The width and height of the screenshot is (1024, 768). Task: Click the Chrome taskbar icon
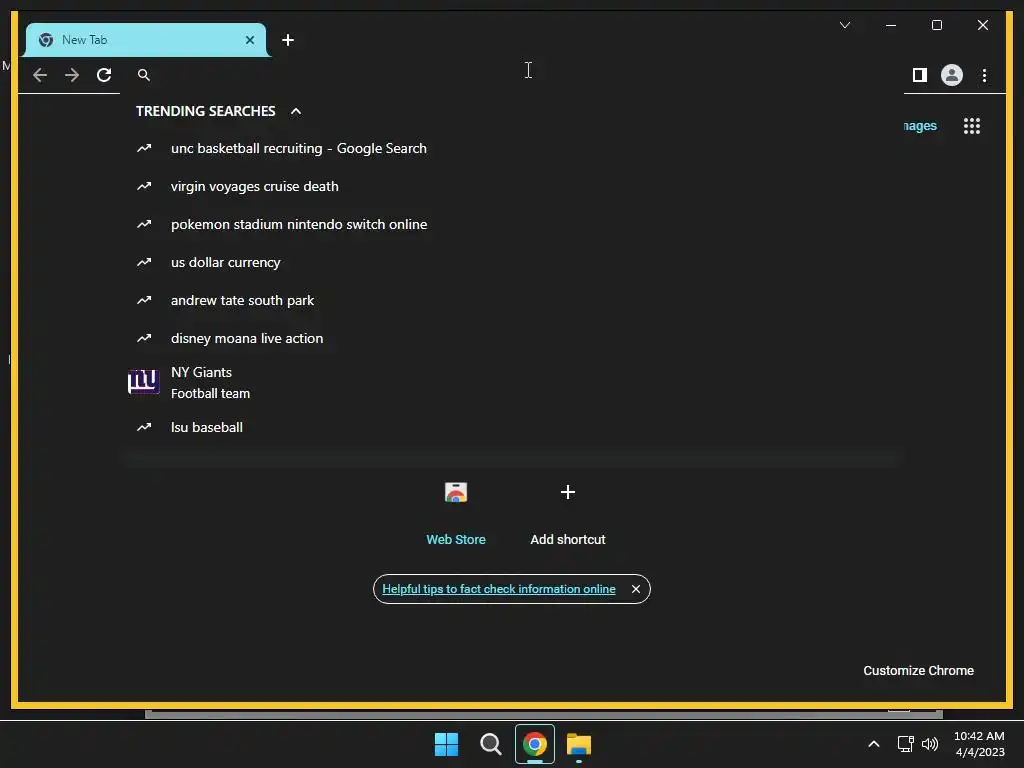pyautogui.click(x=535, y=744)
